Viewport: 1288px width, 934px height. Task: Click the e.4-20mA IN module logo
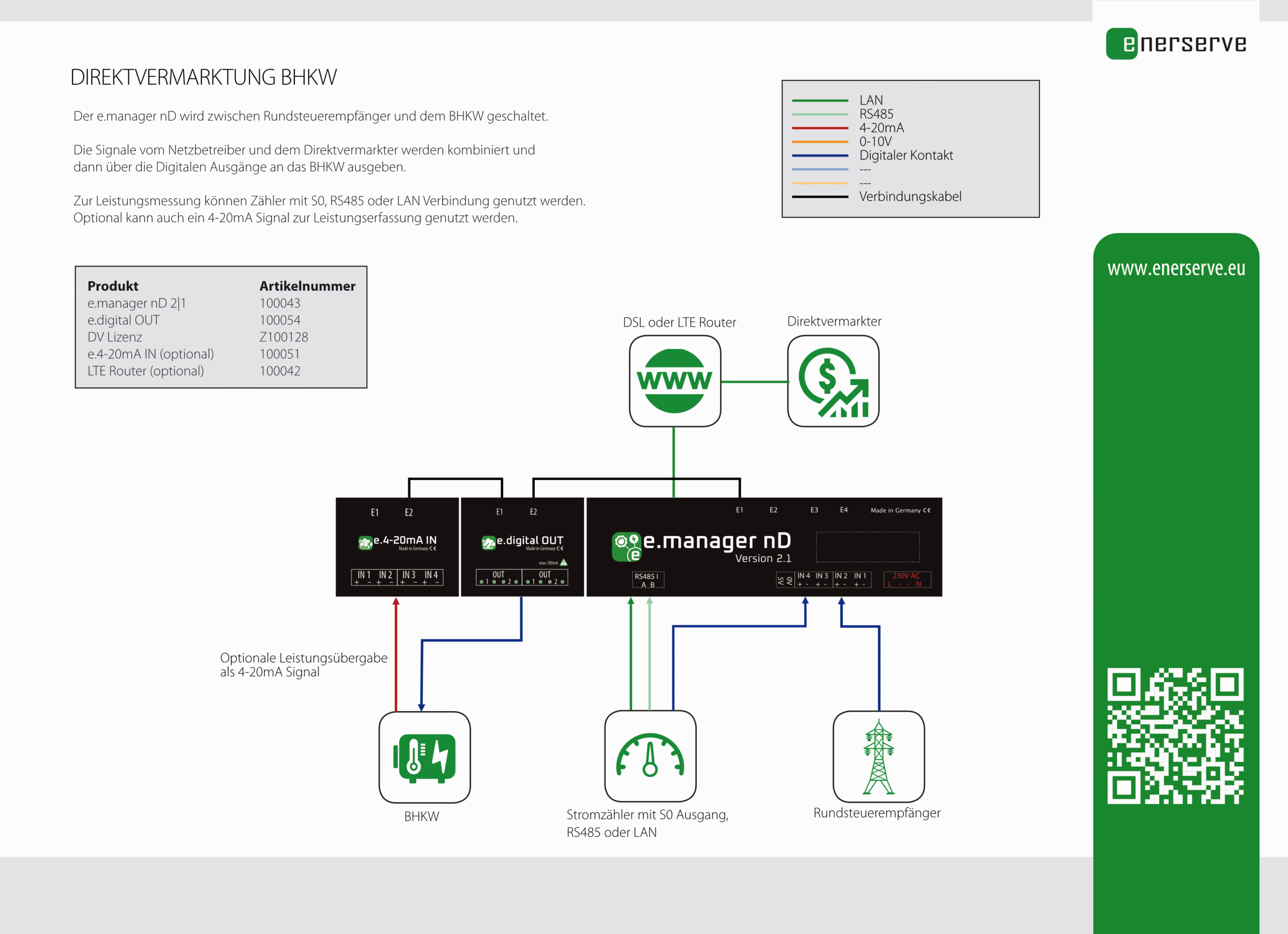coord(365,543)
